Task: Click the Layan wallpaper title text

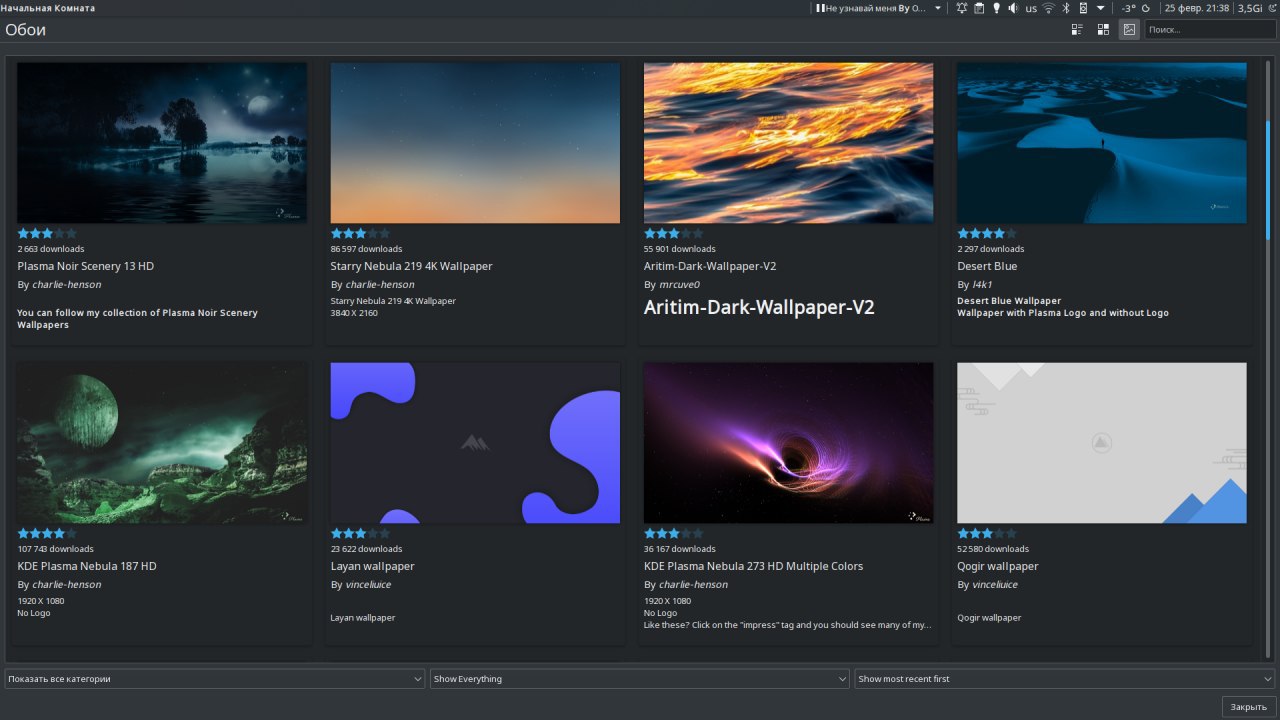Action: click(x=372, y=566)
